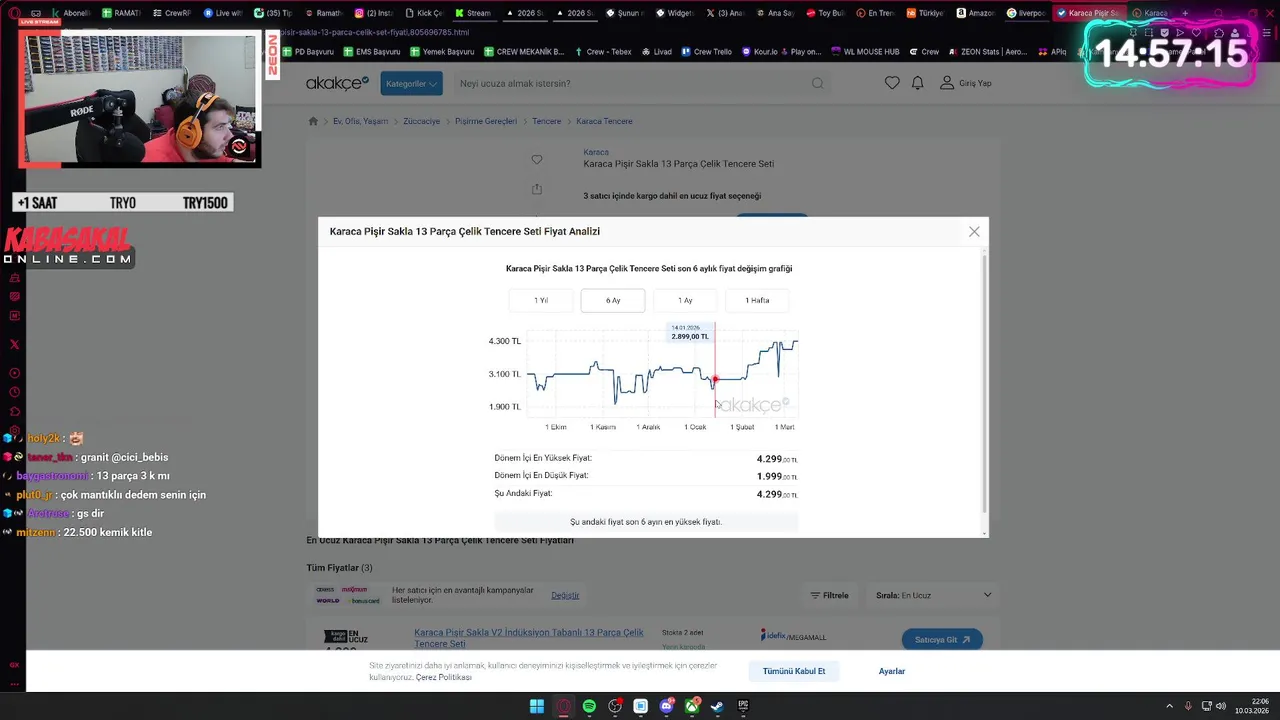This screenshot has width=1280, height=720.
Task: Select the 1 Hafta price range
Action: pos(757,300)
